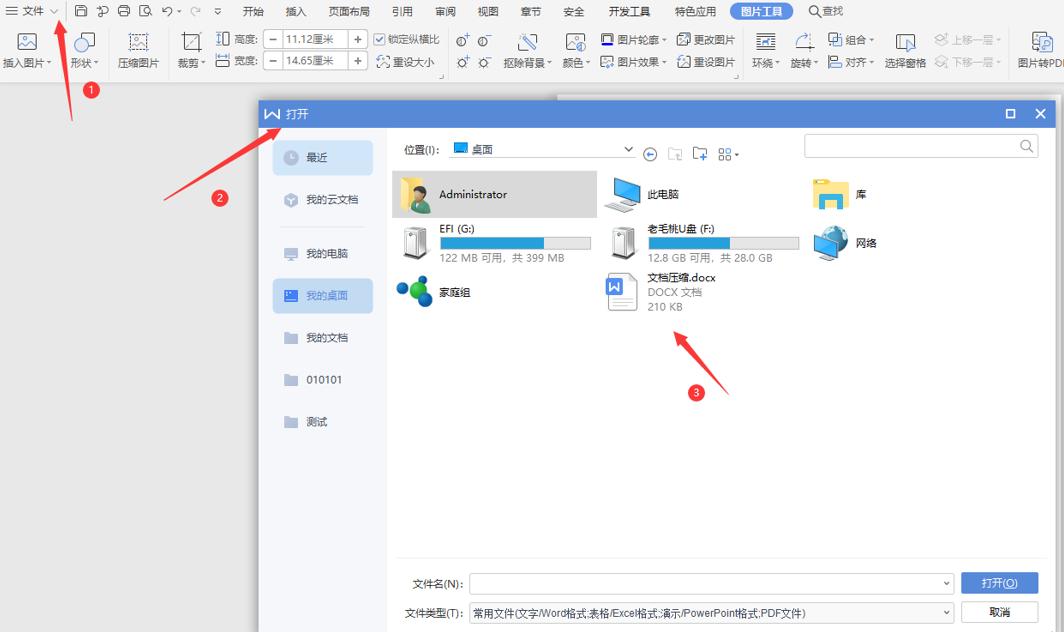Select 我的桌面 in sidebar
1064x632 pixels.
pyautogui.click(x=323, y=295)
